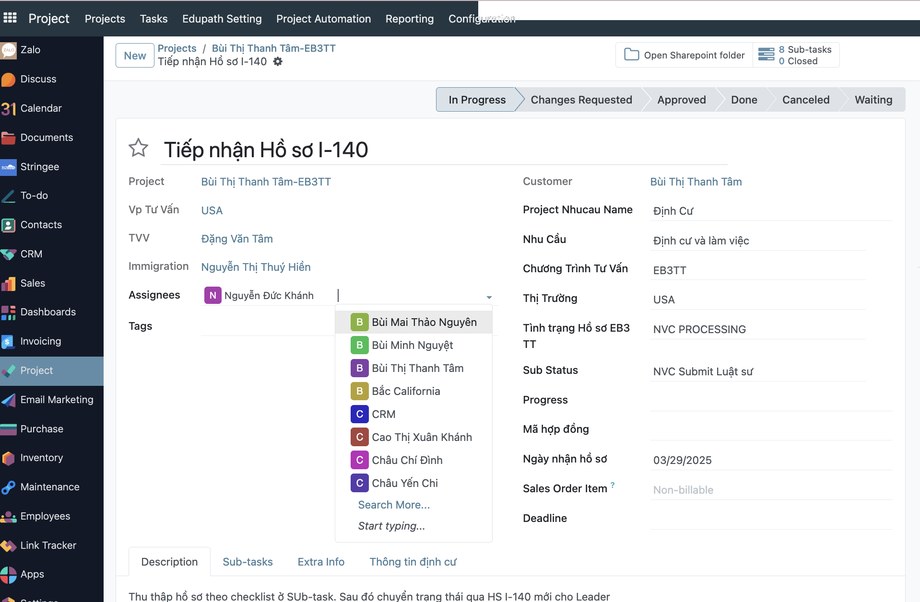
Task: Select Châu Chí Đình from assignee list
Action: 414,460
